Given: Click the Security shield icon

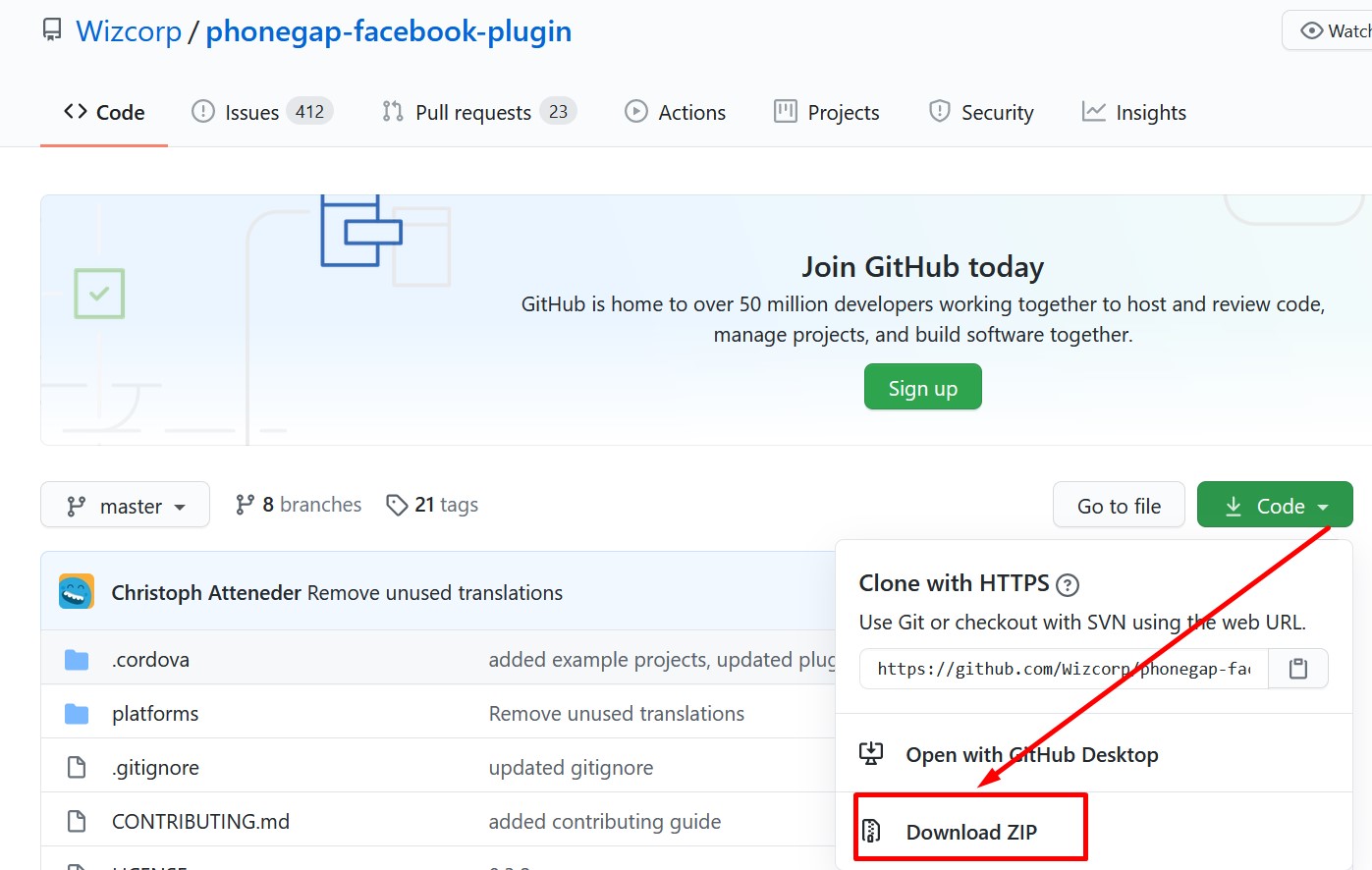Looking at the screenshot, I should click(940, 111).
